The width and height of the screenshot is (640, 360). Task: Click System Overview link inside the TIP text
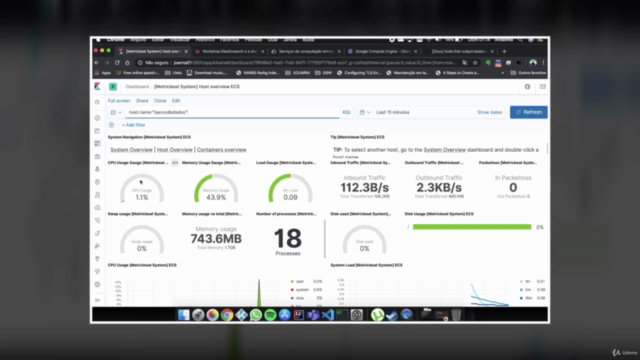point(444,150)
